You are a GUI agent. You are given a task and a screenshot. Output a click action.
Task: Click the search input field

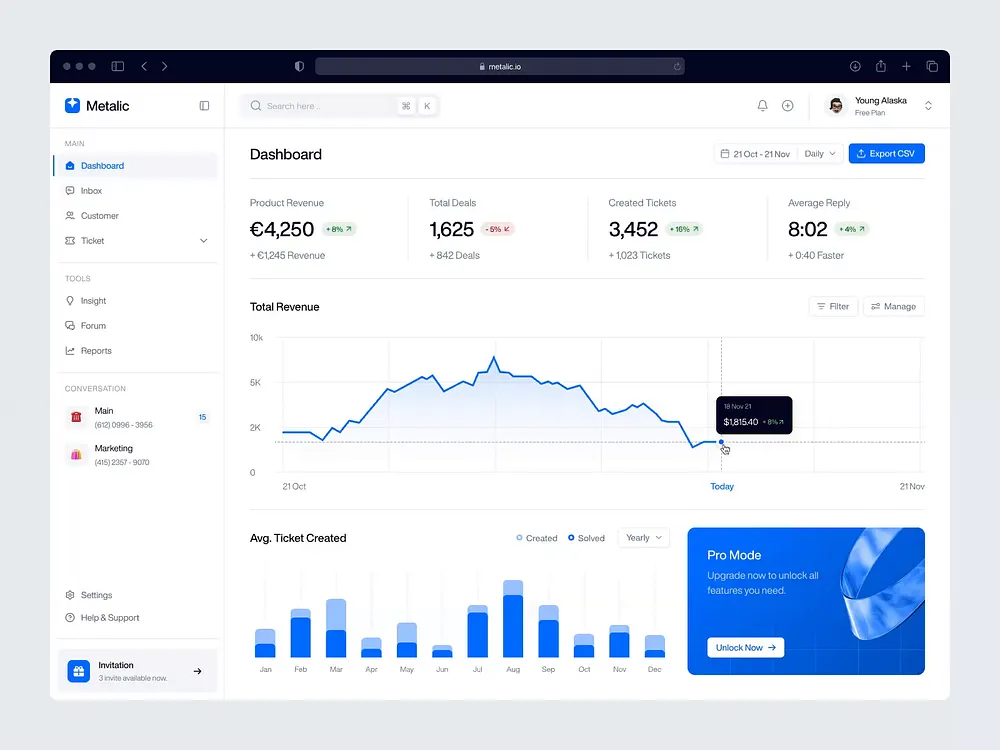320,105
